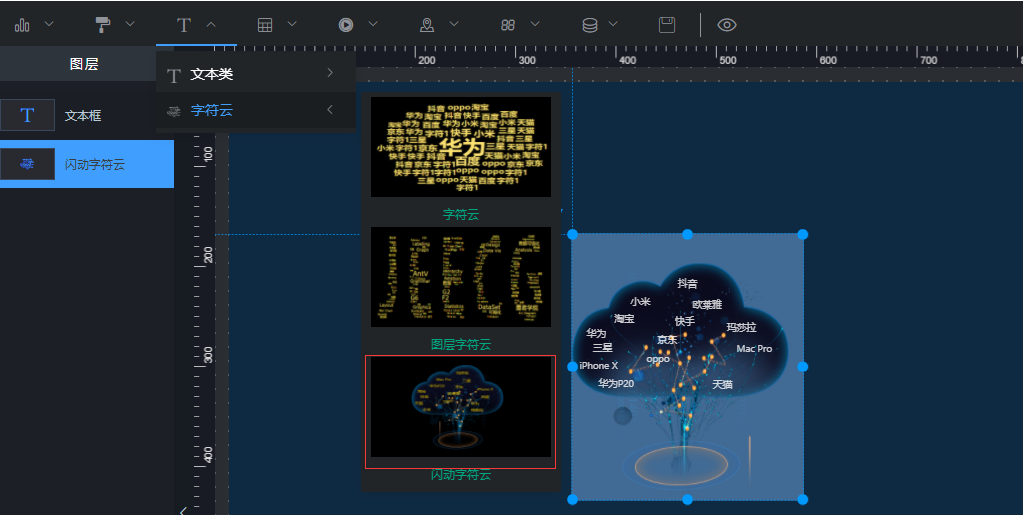This screenshot has width=1023, height=515.
Task: Open the four-squares widget icon
Action: (508, 25)
